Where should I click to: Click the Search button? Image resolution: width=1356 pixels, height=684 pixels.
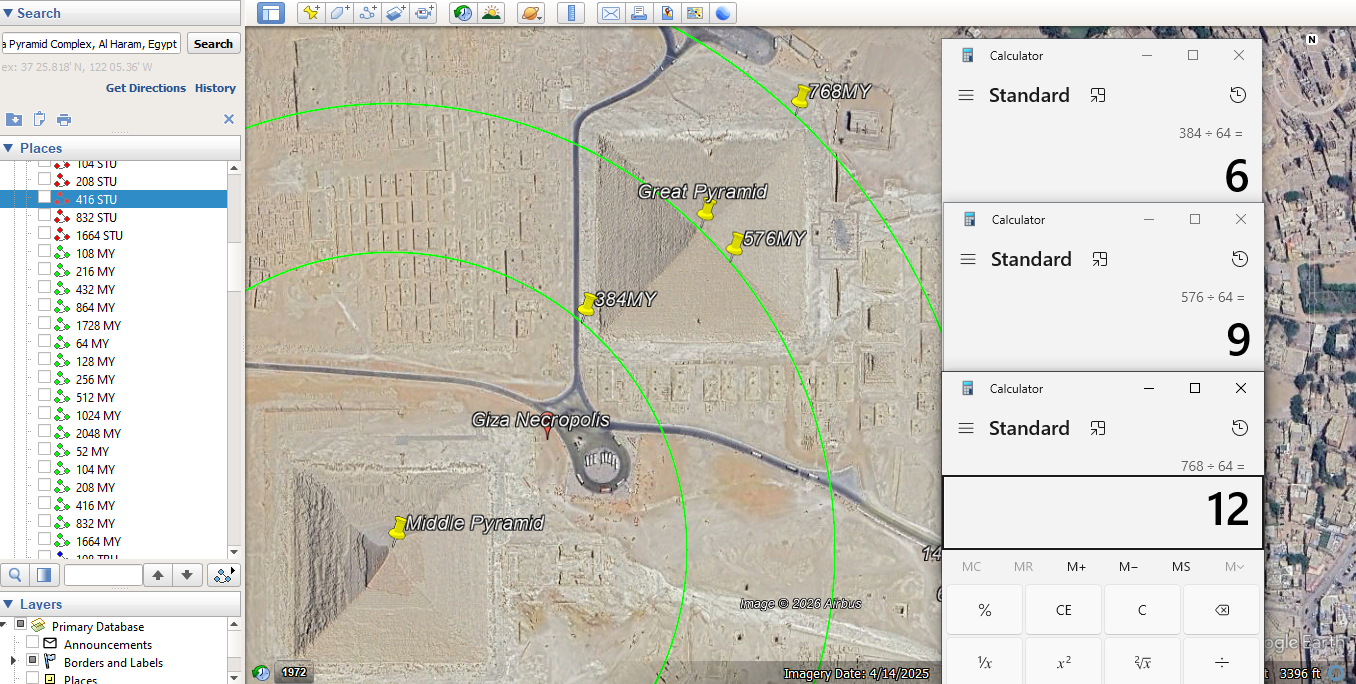click(x=213, y=44)
